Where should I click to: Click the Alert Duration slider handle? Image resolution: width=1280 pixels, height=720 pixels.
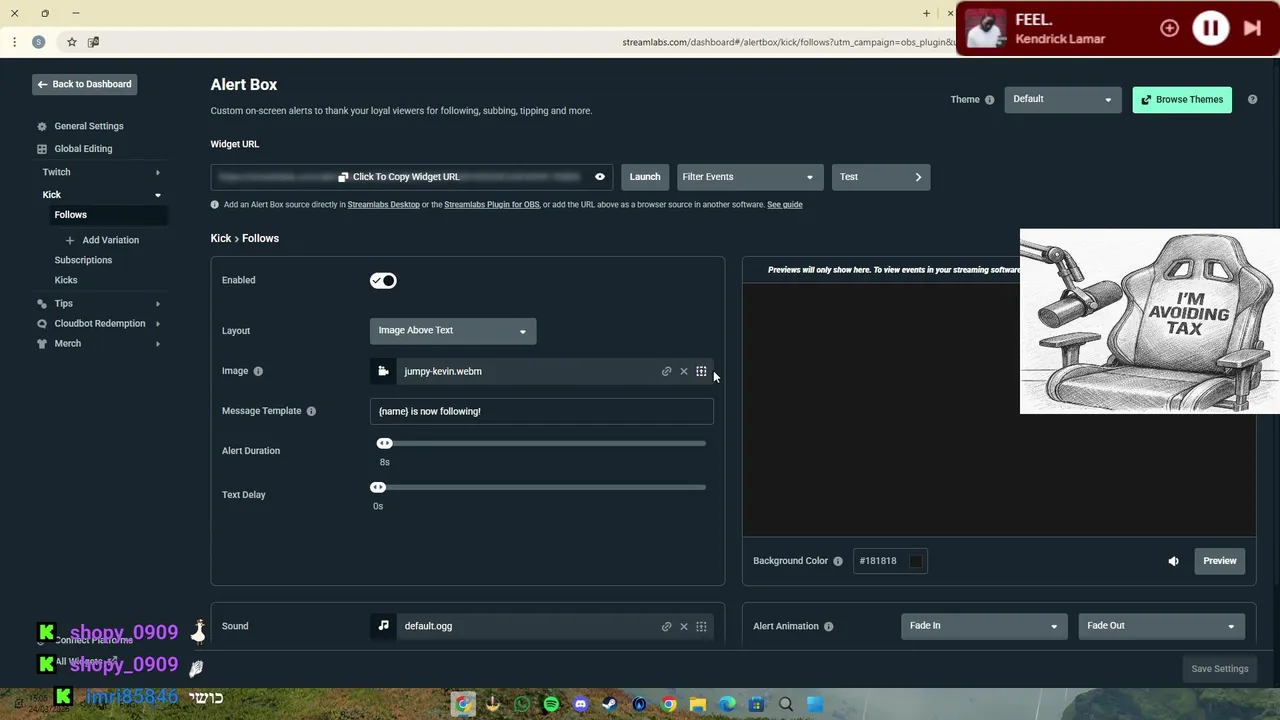[385, 443]
